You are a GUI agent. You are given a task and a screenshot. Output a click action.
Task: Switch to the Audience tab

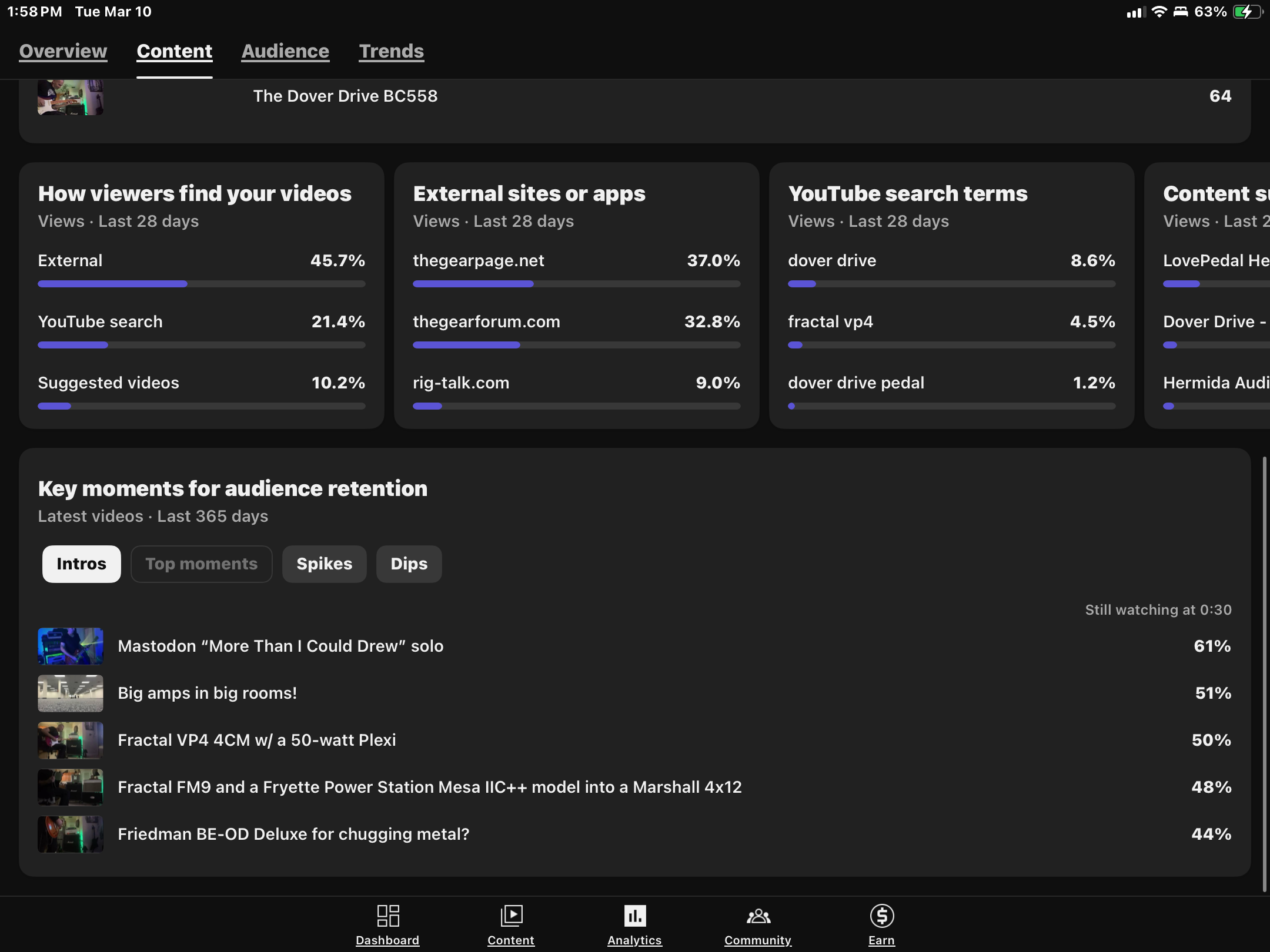coord(285,51)
